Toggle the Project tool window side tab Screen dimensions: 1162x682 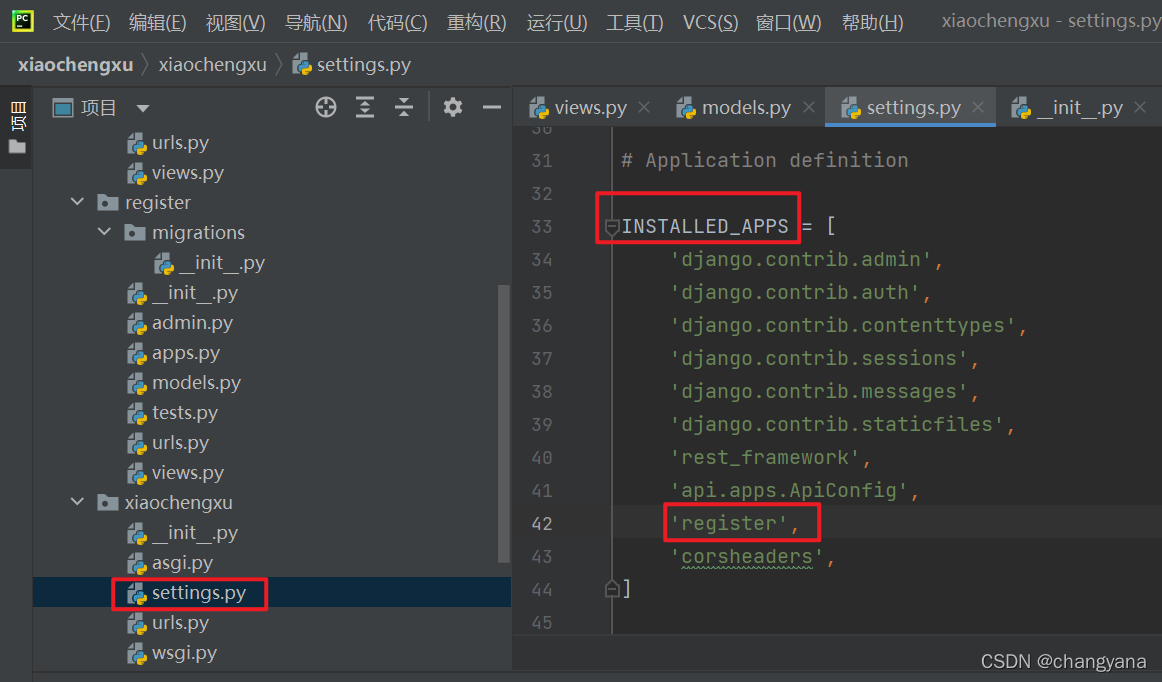[x=16, y=127]
